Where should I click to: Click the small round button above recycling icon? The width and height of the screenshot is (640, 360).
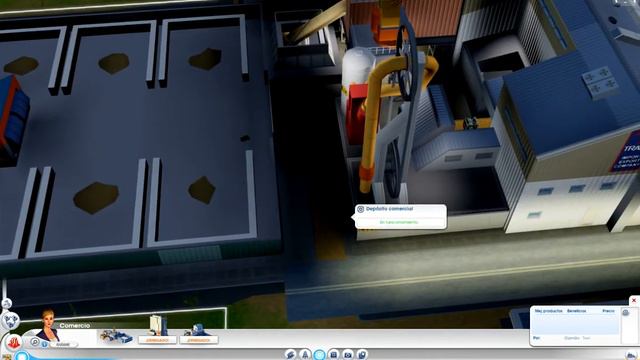[x=6, y=303]
